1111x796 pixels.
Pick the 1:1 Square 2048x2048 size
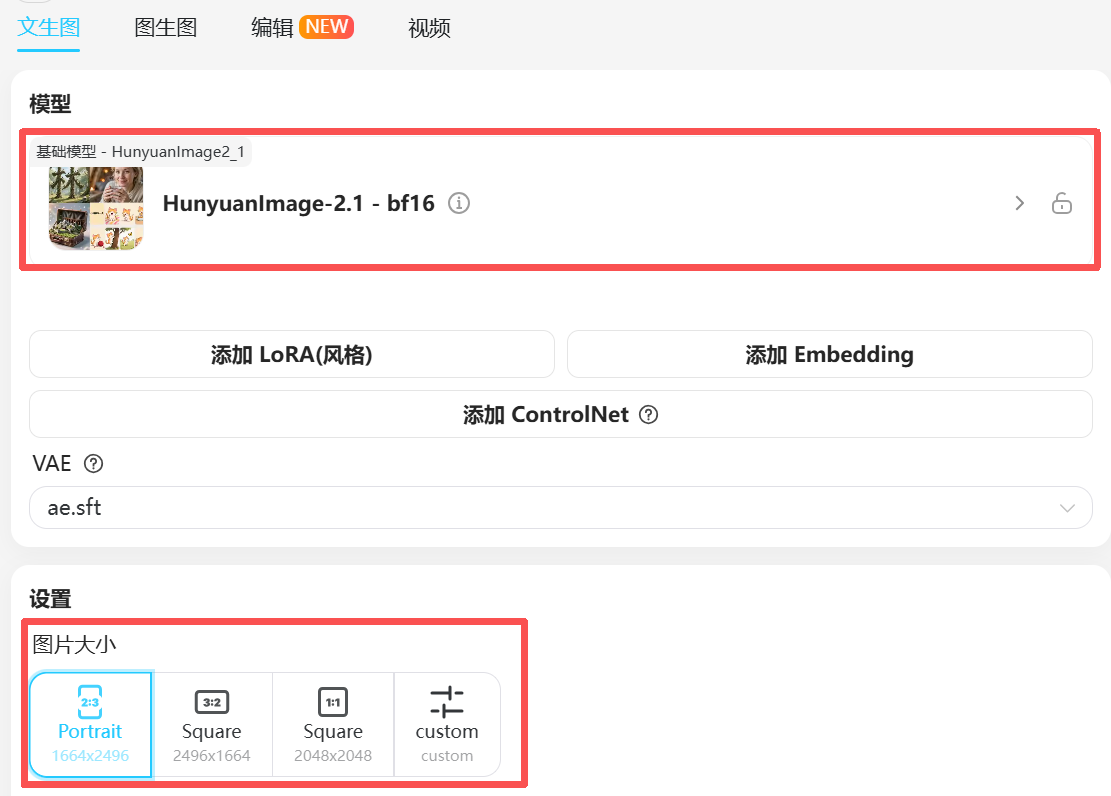click(333, 724)
